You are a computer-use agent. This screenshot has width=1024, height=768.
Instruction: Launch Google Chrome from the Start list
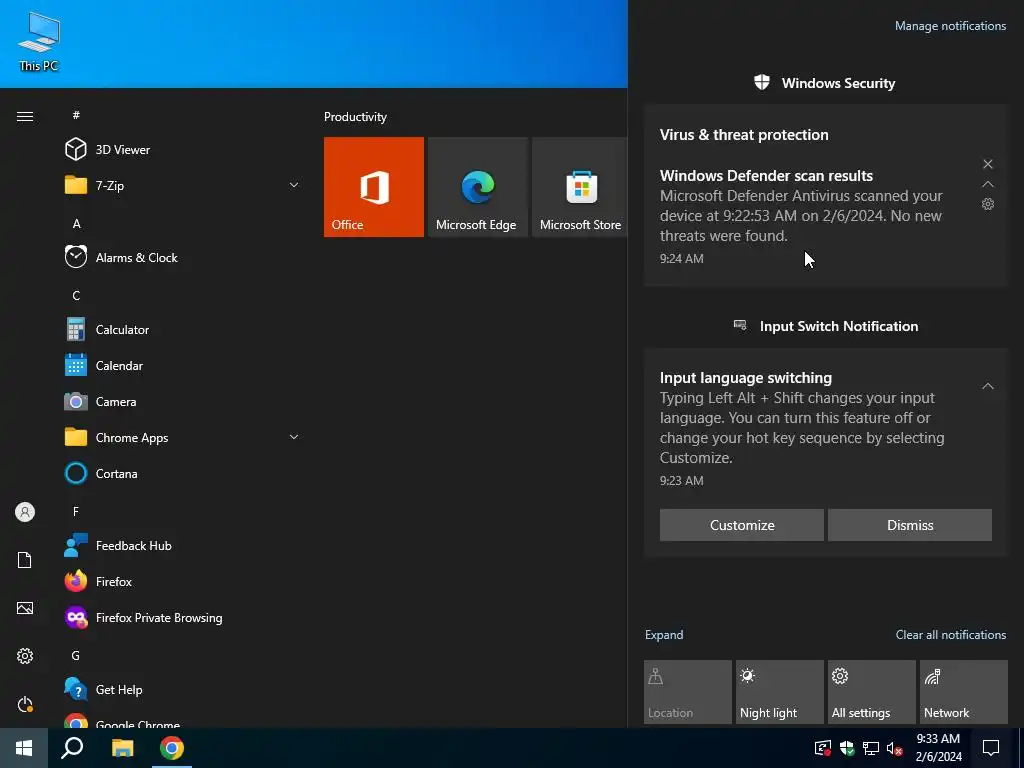[x=183, y=720]
